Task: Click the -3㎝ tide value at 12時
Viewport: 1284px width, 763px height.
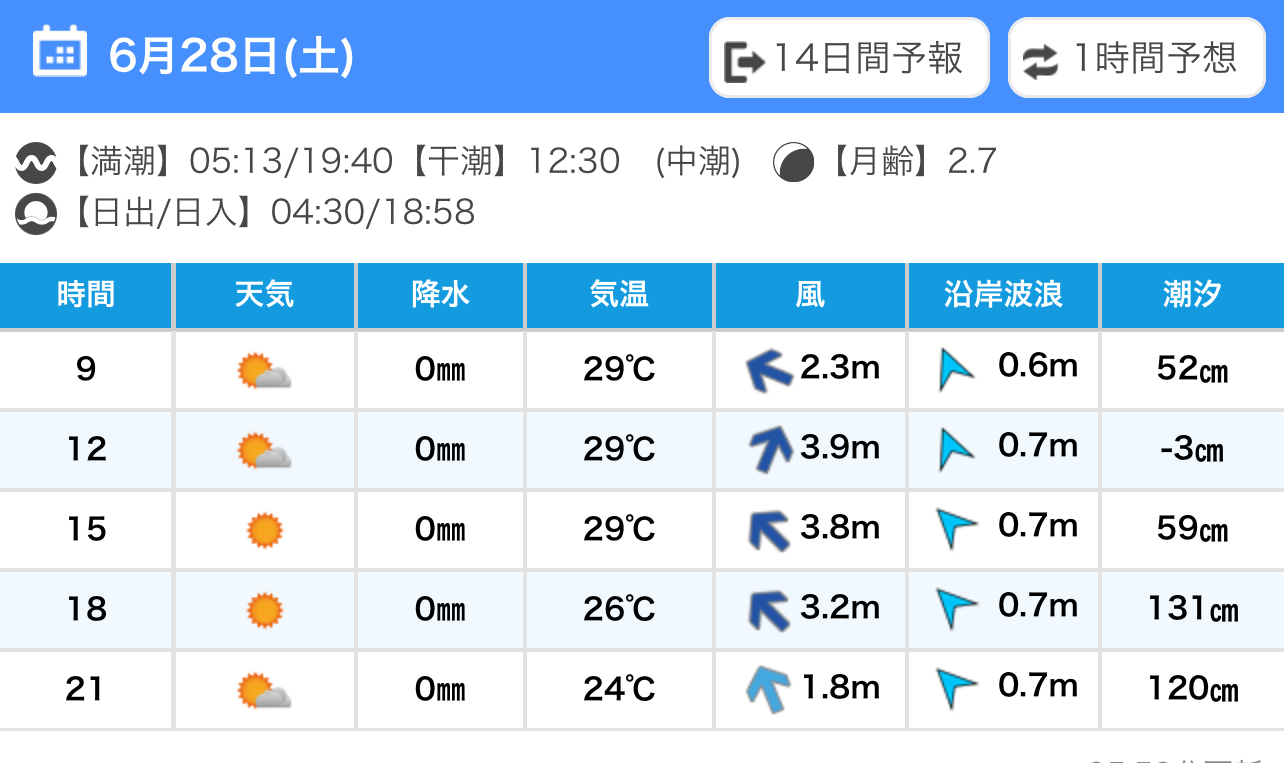Action: (x=1192, y=449)
